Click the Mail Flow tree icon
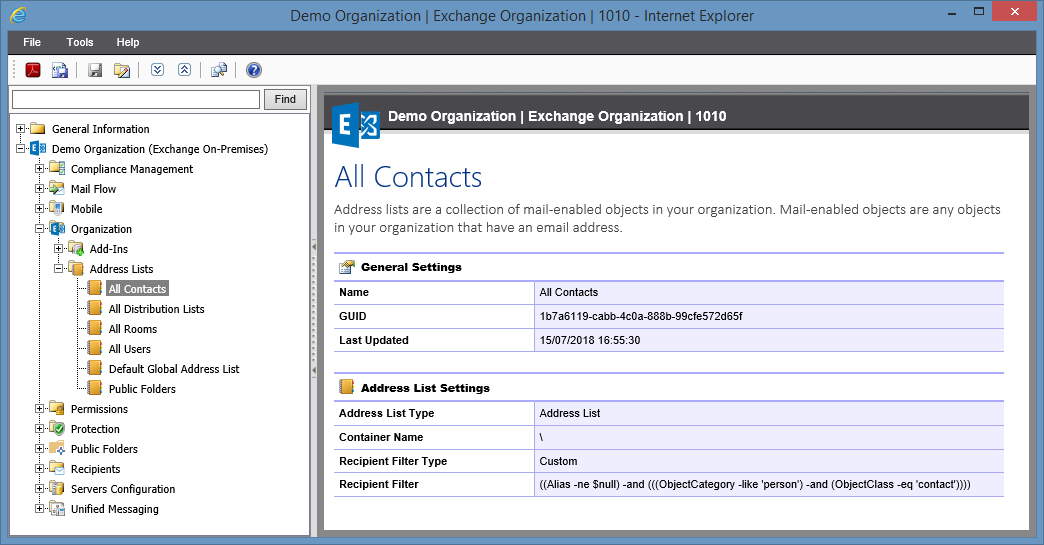This screenshot has width=1044, height=545. pos(57,188)
